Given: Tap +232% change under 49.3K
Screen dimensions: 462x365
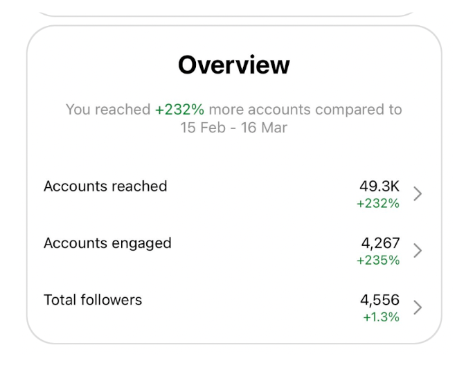Looking at the screenshot, I should [x=378, y=203].
